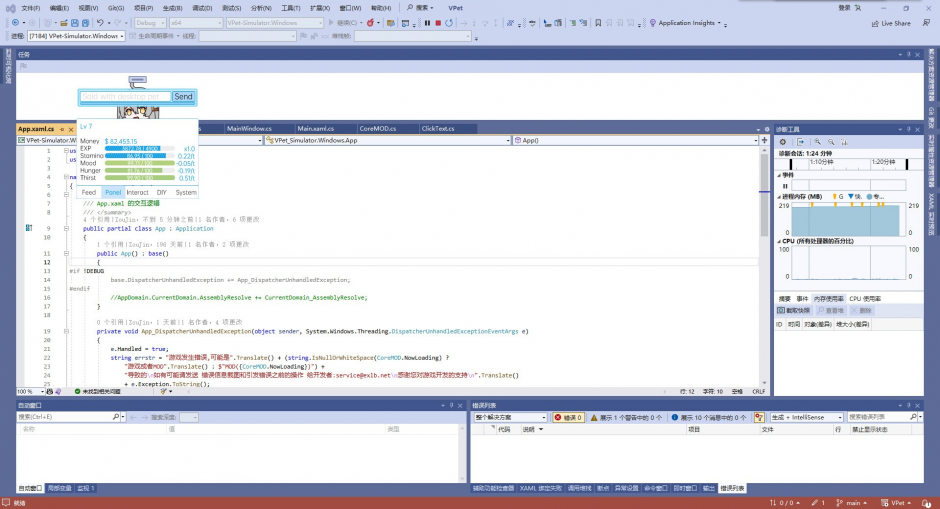Image resolution: width=940 pixels, height=509 pixels.
Task: Toggle the errors filter button in Error List
Action: (x=570, y=417)
